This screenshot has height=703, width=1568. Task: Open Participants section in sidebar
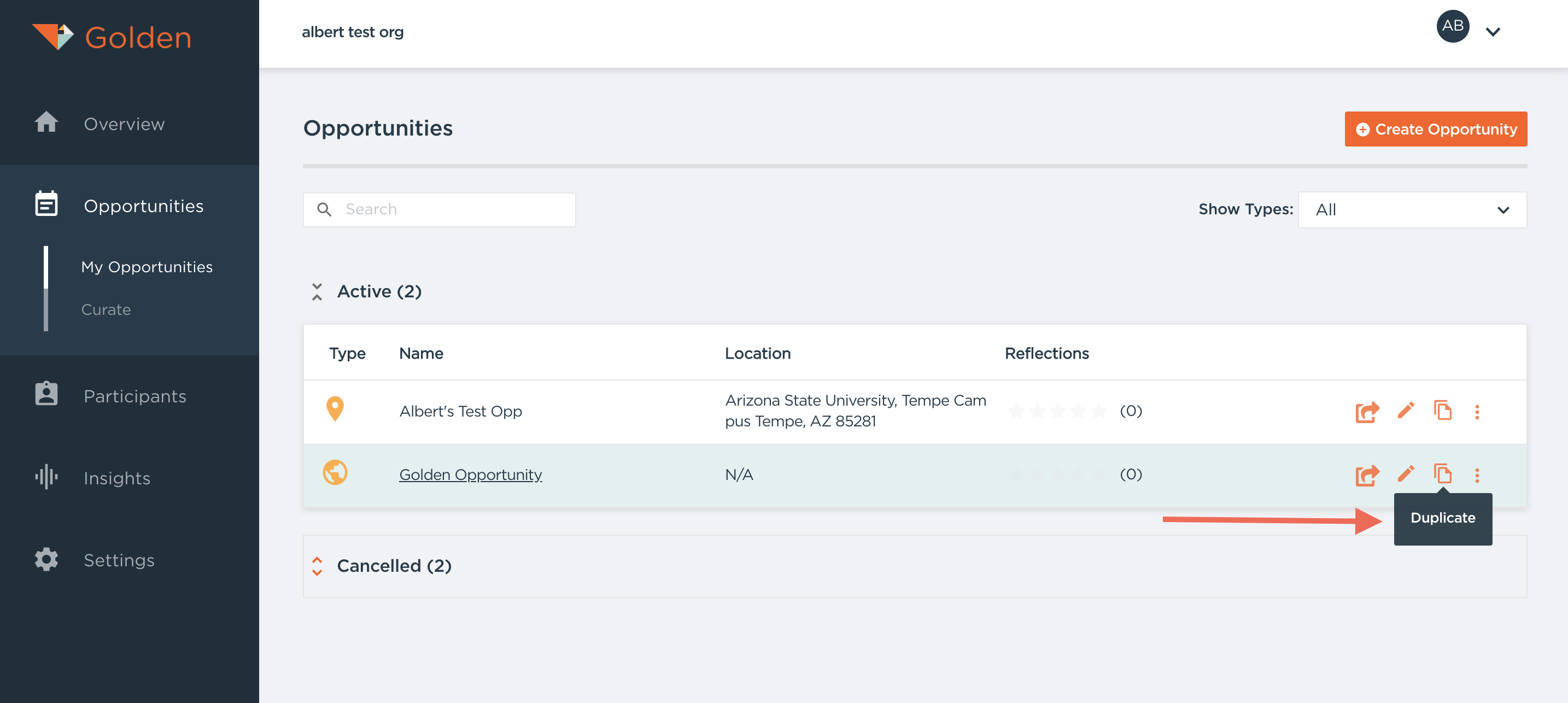click(x=134, y=396)
